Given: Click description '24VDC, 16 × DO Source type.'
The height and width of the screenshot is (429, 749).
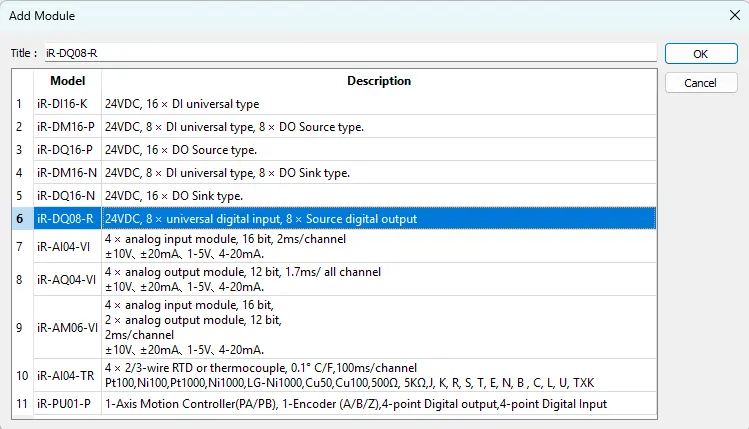Looking at the screenshot, I should pos(181,150).
